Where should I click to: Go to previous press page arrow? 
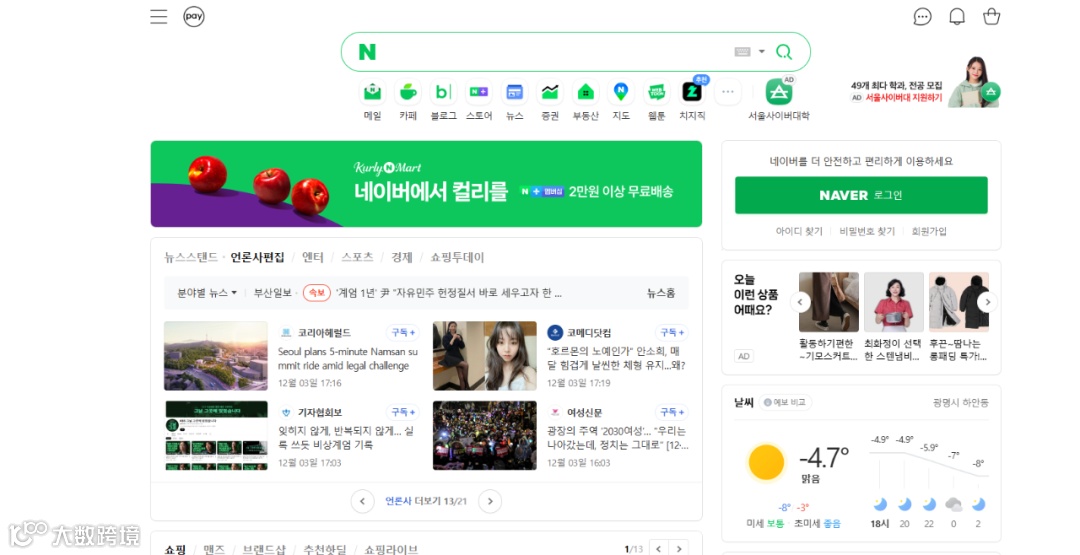(x=362, y=501)
